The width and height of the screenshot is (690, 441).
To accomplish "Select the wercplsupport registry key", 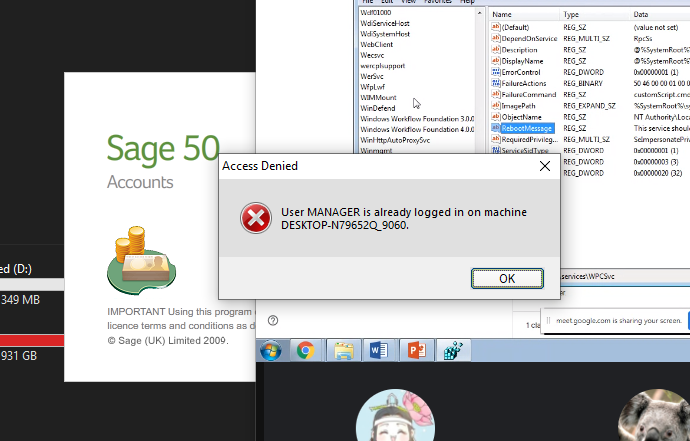I will pyautogui.click(x=383, y=66).
